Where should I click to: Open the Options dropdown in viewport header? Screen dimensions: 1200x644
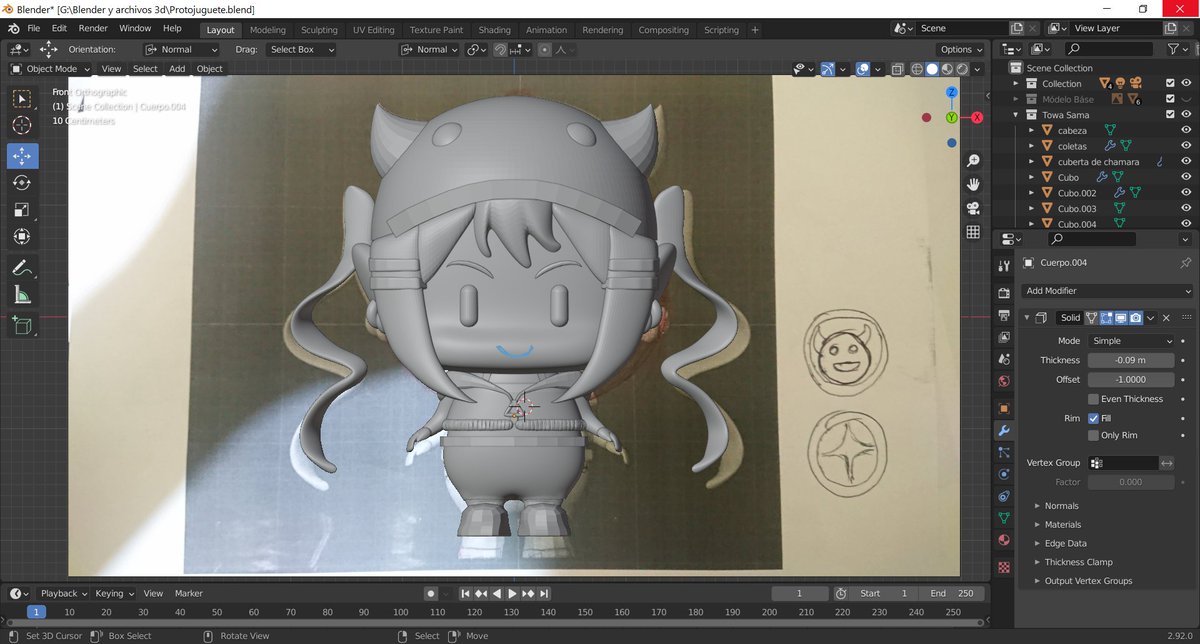tap(961, 49)
